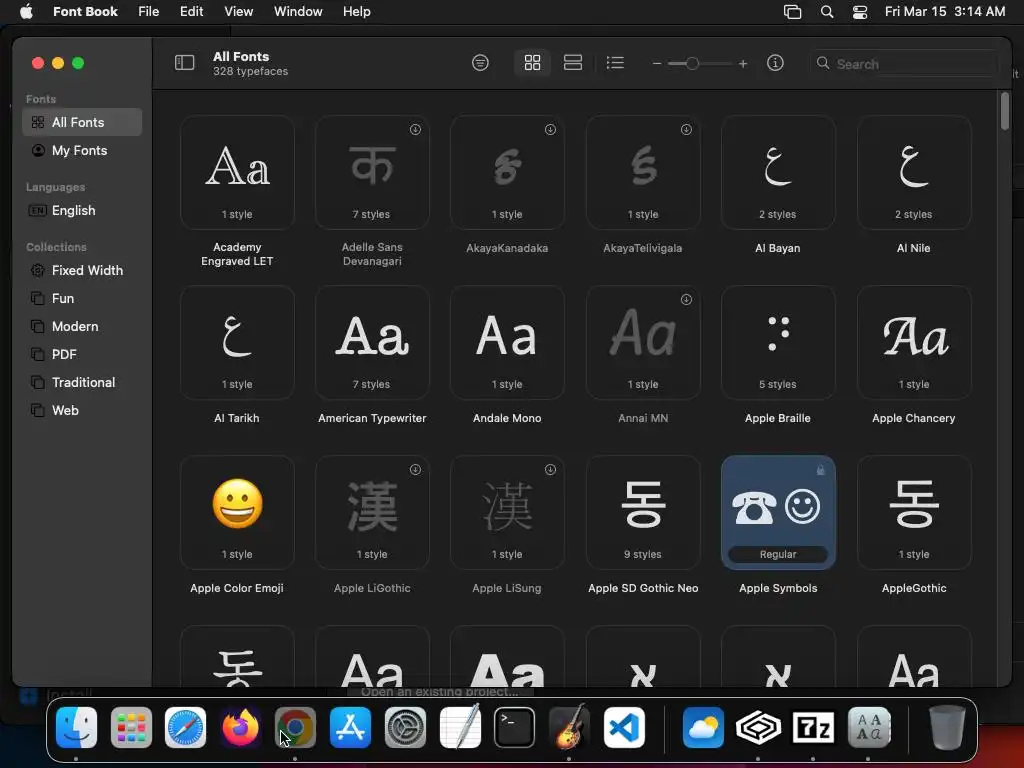The width and height of the screenshot is (1024, 768).
Task: Select the Academy Engraved LET font tile
Action: (x=237, y=172)
